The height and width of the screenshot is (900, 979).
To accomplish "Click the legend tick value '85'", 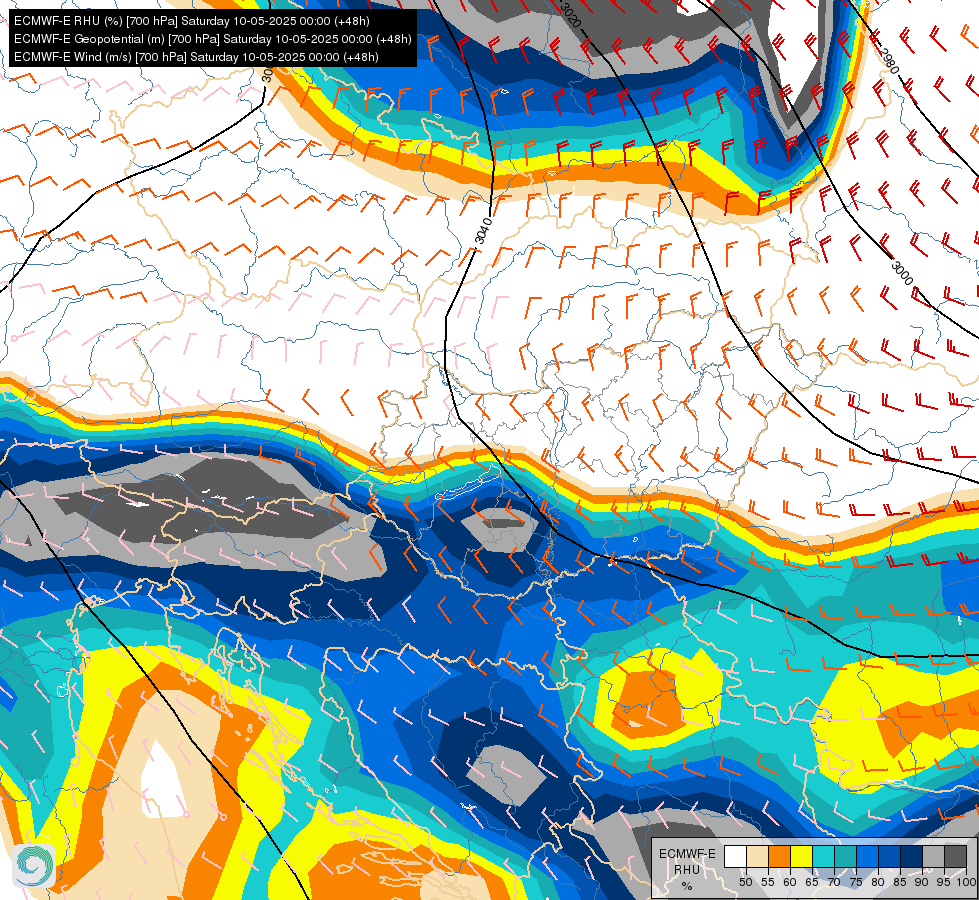I will [x=900, y=882].
